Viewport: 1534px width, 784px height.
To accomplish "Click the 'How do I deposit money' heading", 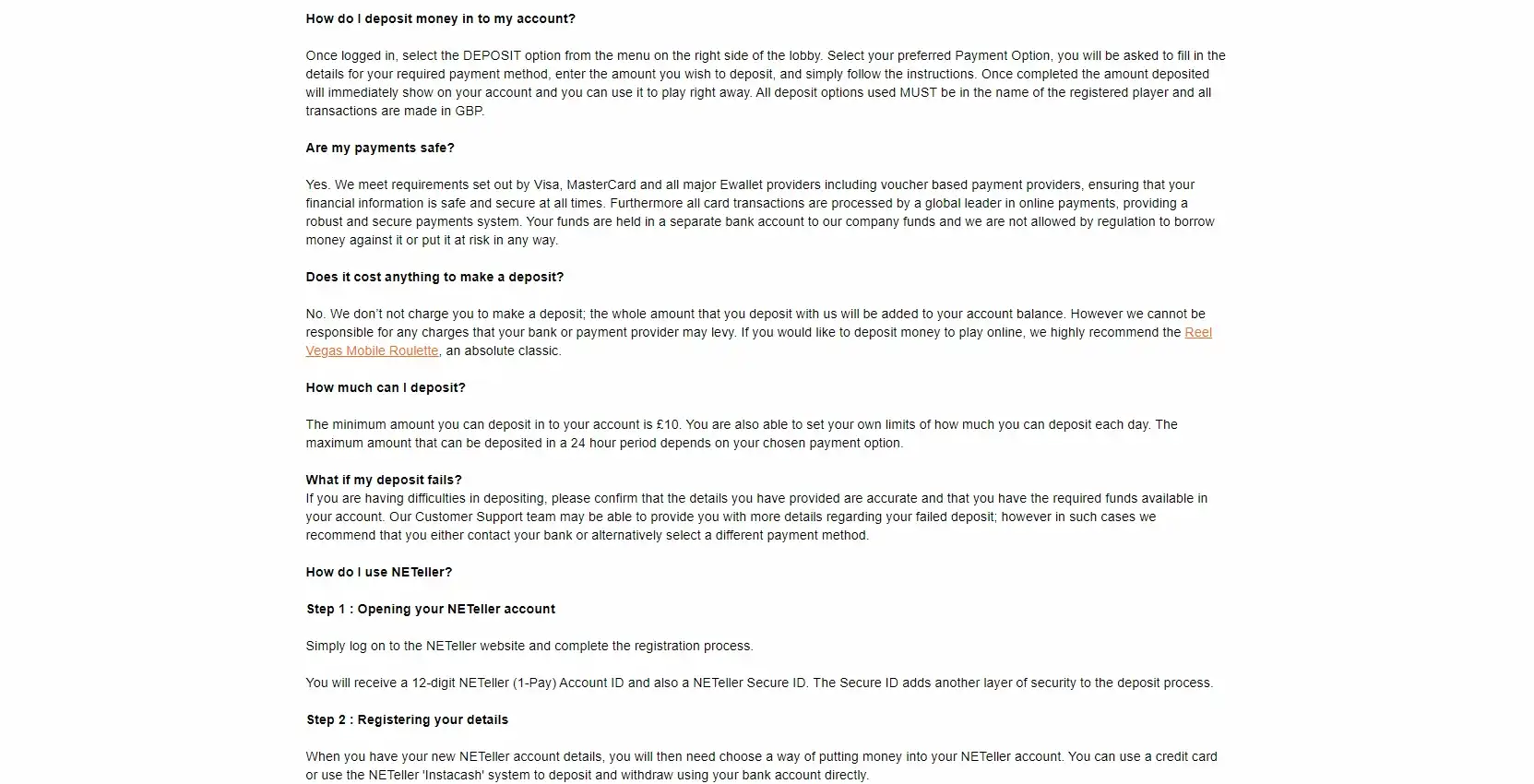I will [440, 18].
